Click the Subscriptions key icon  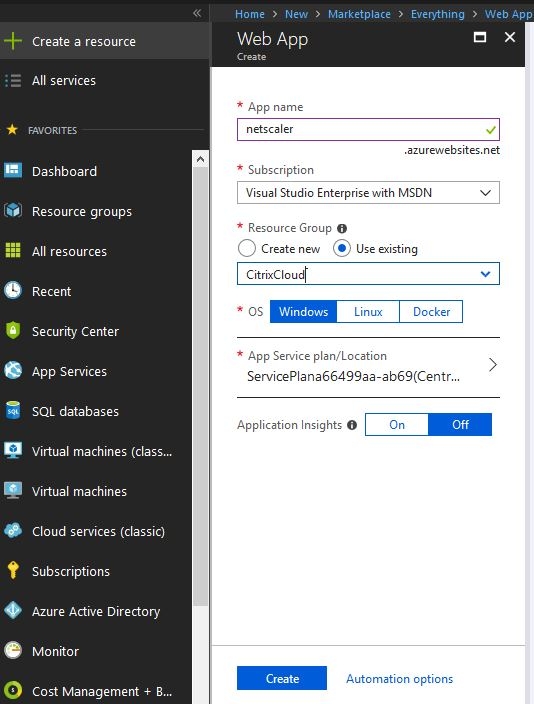click(13, 570)
